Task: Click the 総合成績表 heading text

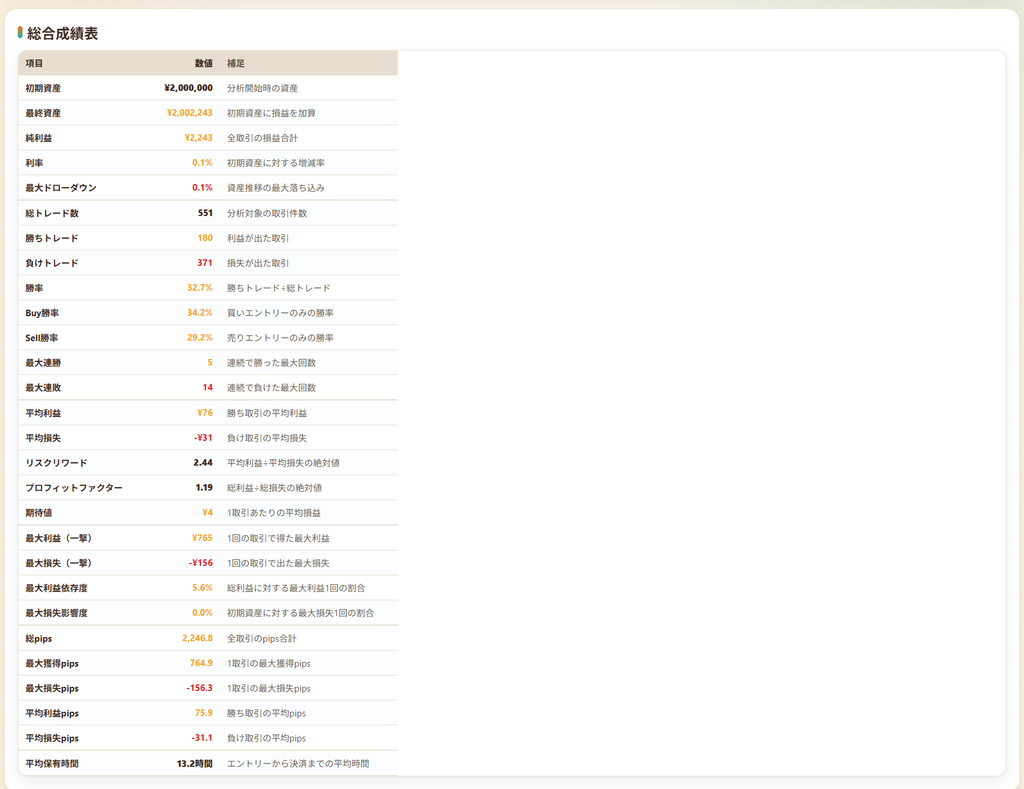Action: click(x=63, y=33)
